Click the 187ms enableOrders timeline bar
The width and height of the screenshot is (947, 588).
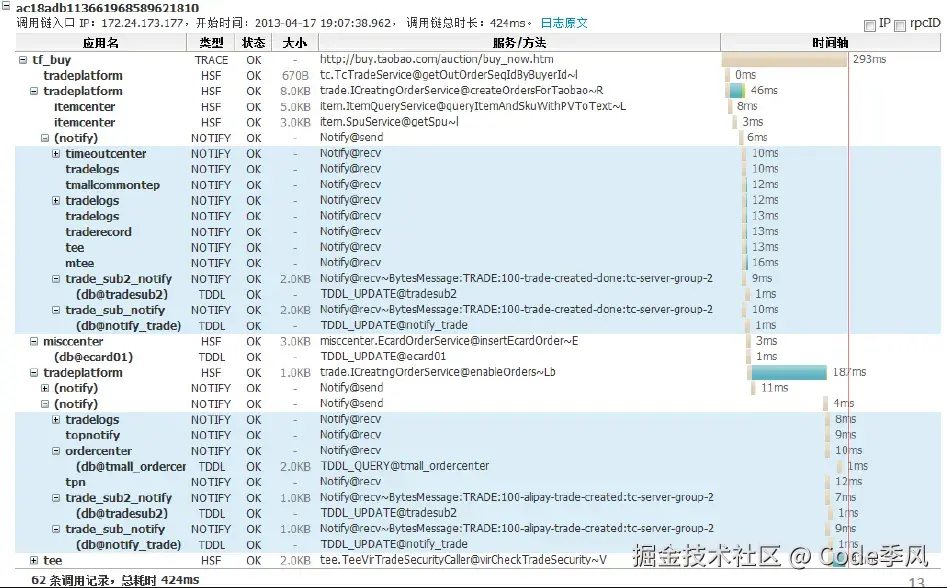tap(789, 372)
